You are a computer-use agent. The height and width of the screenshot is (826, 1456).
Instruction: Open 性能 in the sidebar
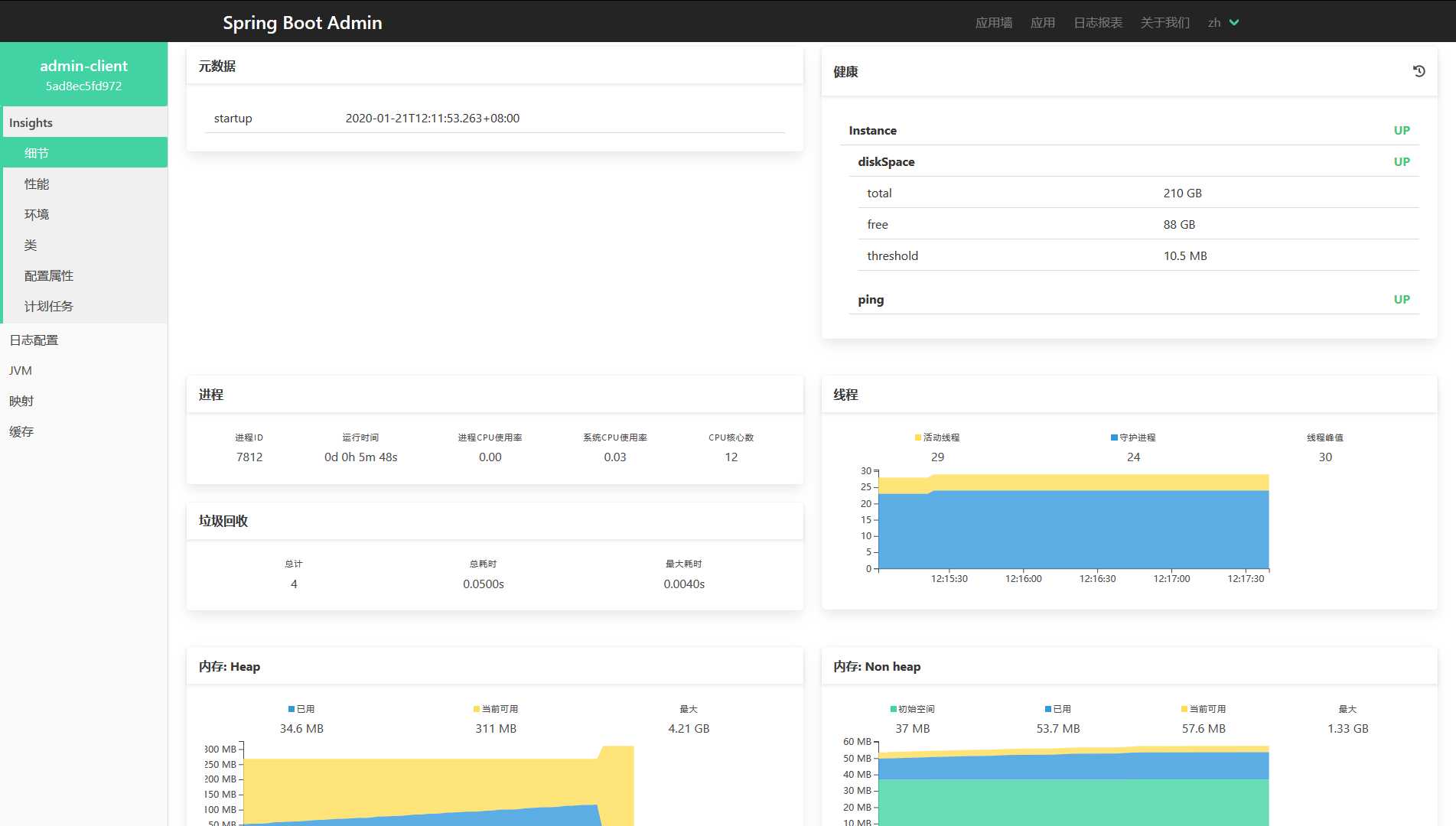pyautogui.click(x=84, y=184)
